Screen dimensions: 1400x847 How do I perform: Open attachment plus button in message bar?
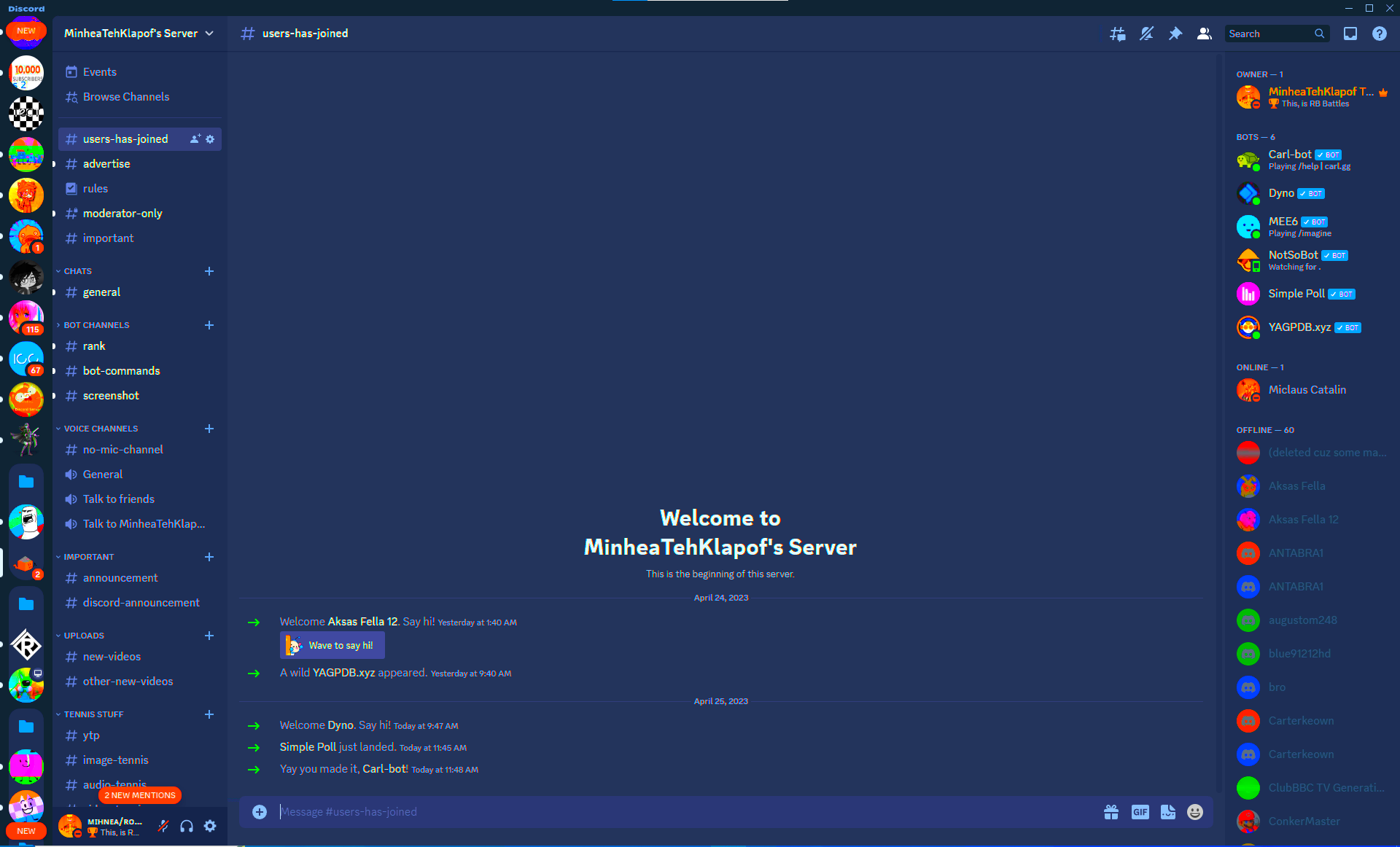pos(260,812)
